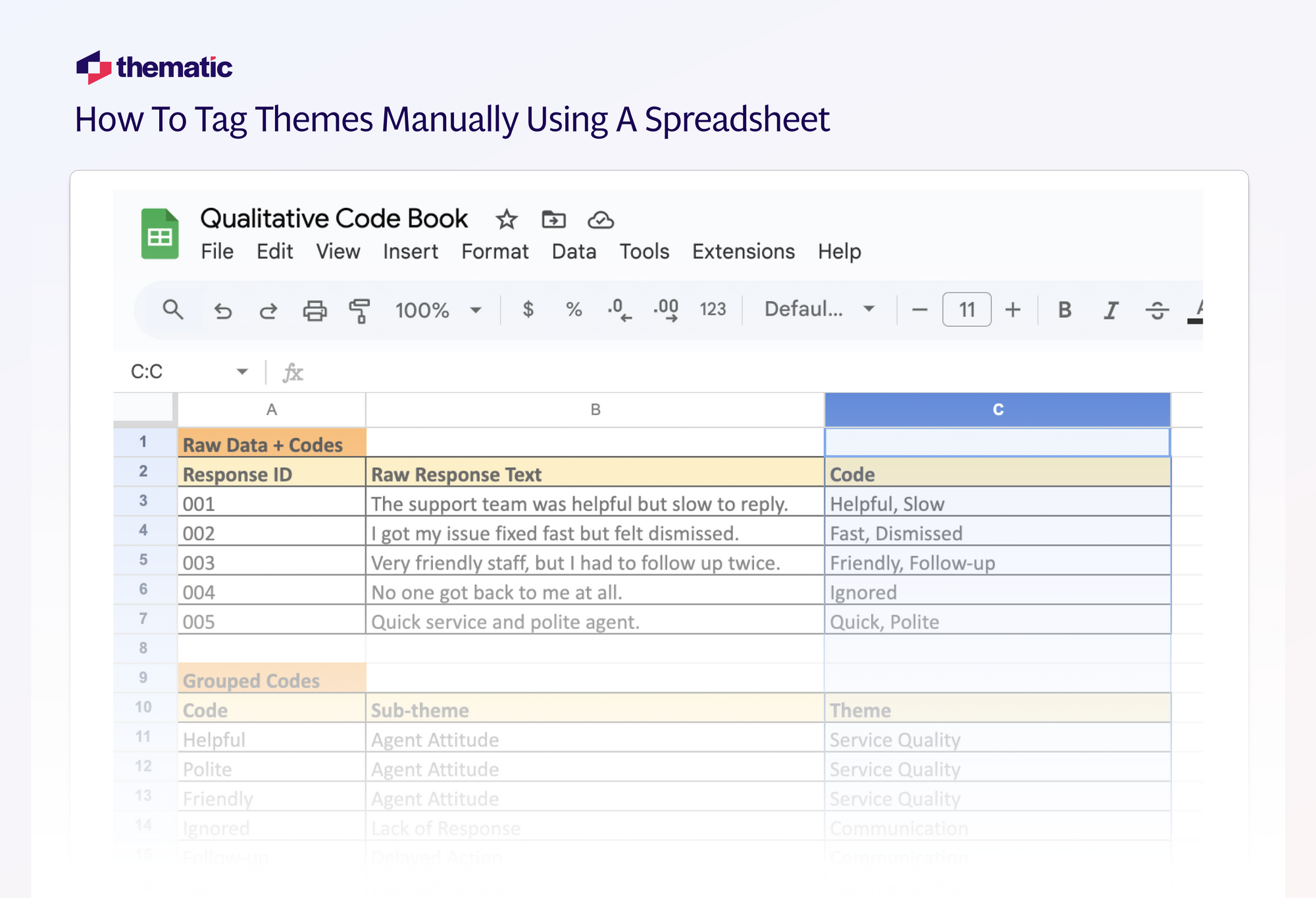This screenshot has width=1316, height=898.
Task: Select cell 'Polite' in grouped codes
Action: (x=272, y=768)
